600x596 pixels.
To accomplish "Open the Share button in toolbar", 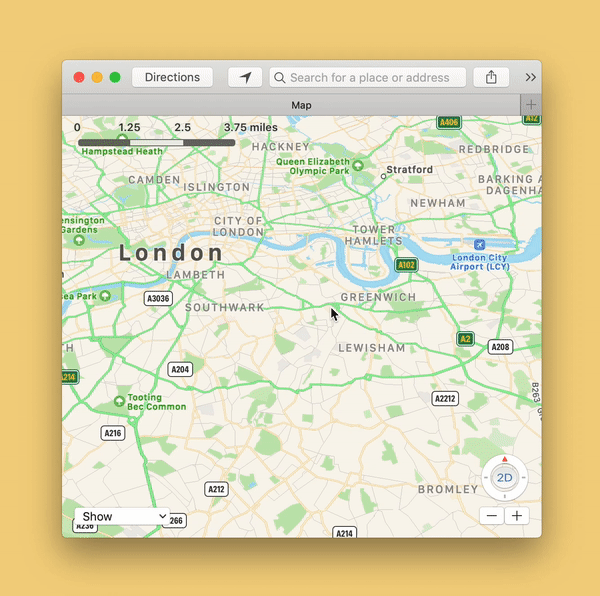I will 491,77.
